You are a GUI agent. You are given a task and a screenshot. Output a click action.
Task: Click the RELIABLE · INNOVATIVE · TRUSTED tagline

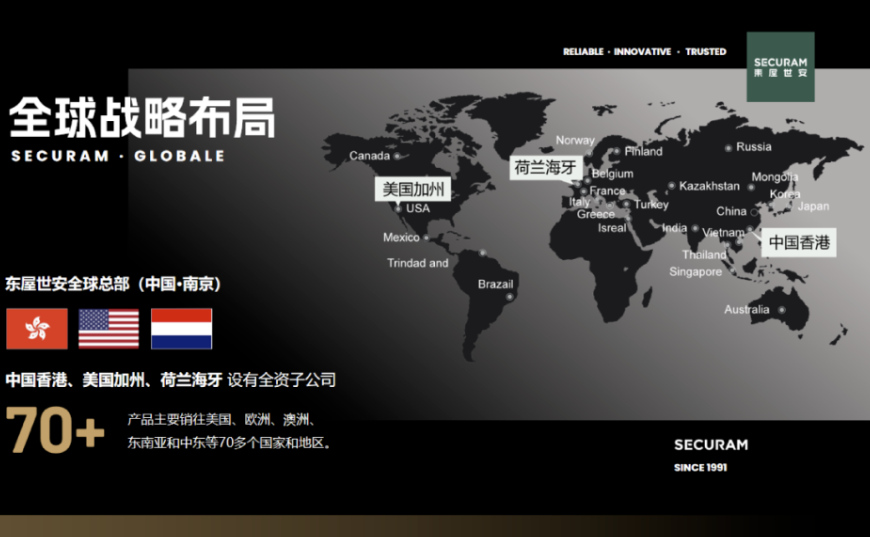(x=645, y=52)
